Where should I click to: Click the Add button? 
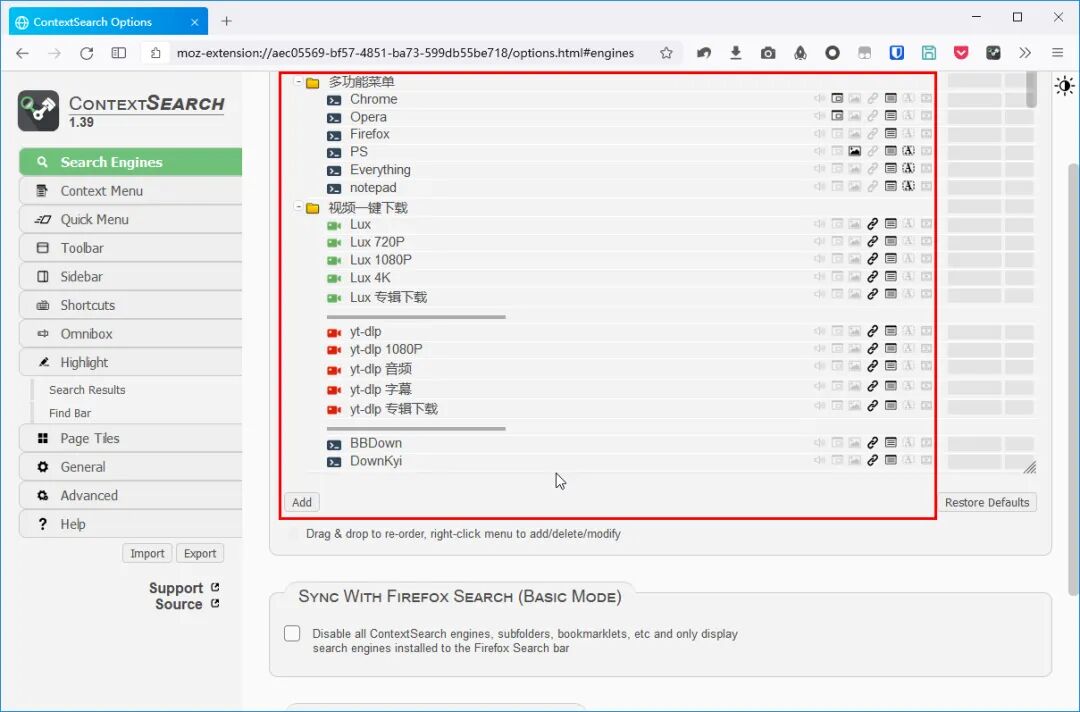[x=302, y=503]
